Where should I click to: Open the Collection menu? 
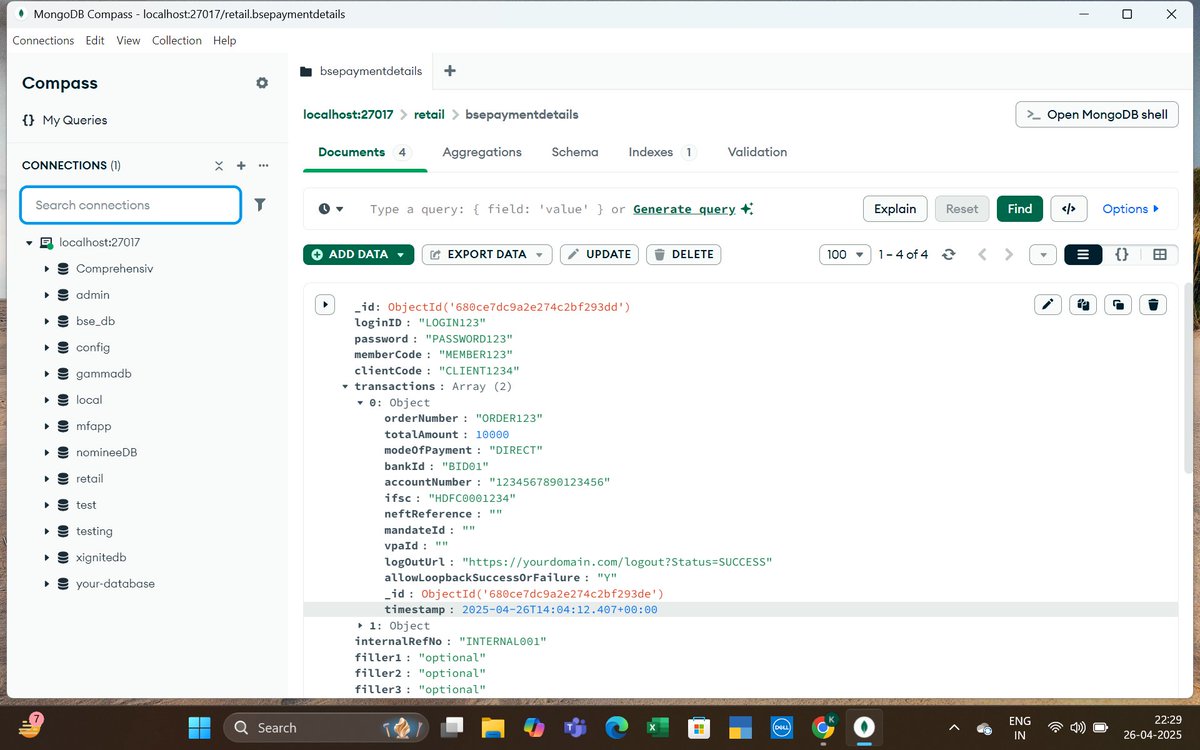[x=177, y=41]
